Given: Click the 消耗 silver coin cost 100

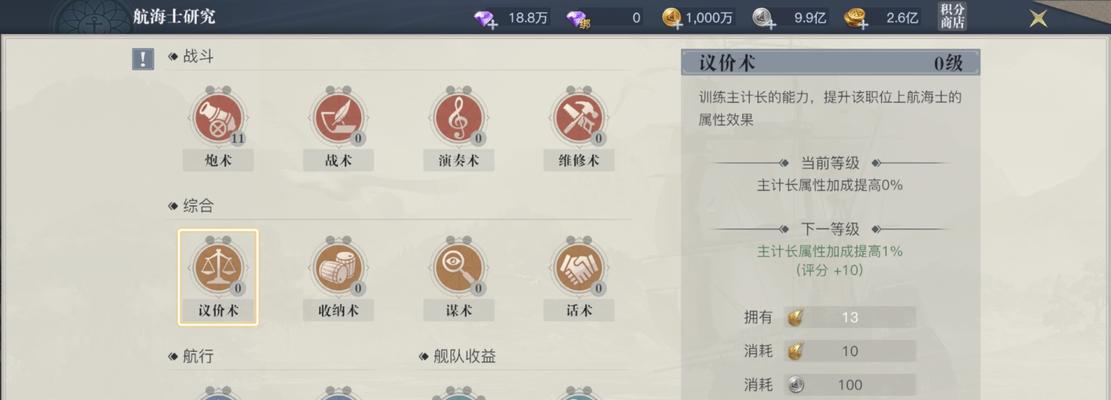Looking at the screenshot, I should click(850, 384).
